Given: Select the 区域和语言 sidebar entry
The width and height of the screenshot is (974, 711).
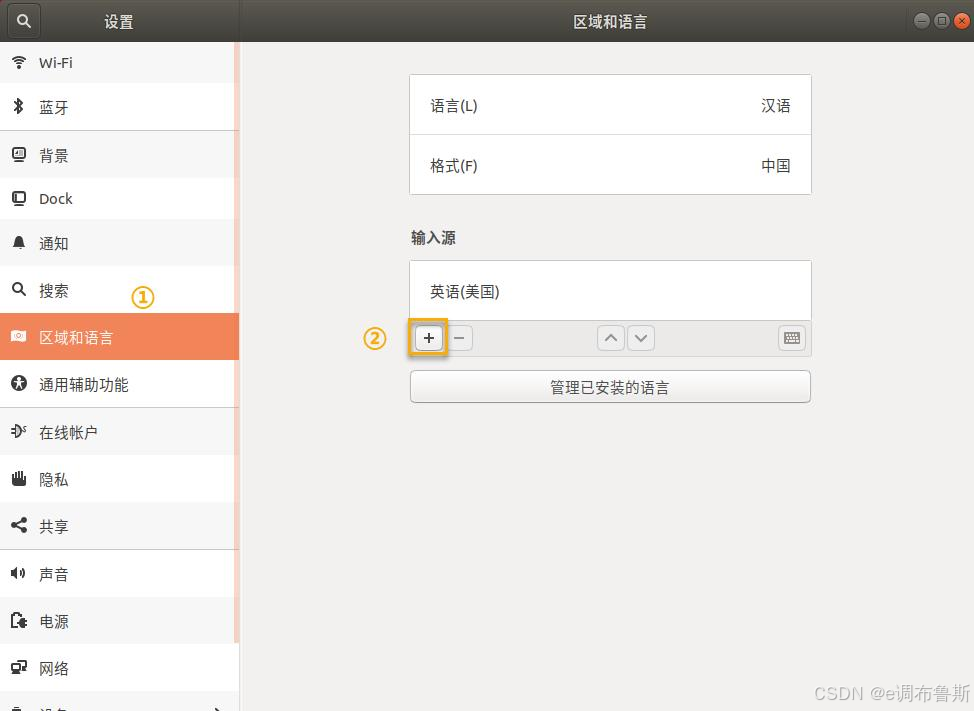Looking at the screenshot, I should (x=119, y=337).
